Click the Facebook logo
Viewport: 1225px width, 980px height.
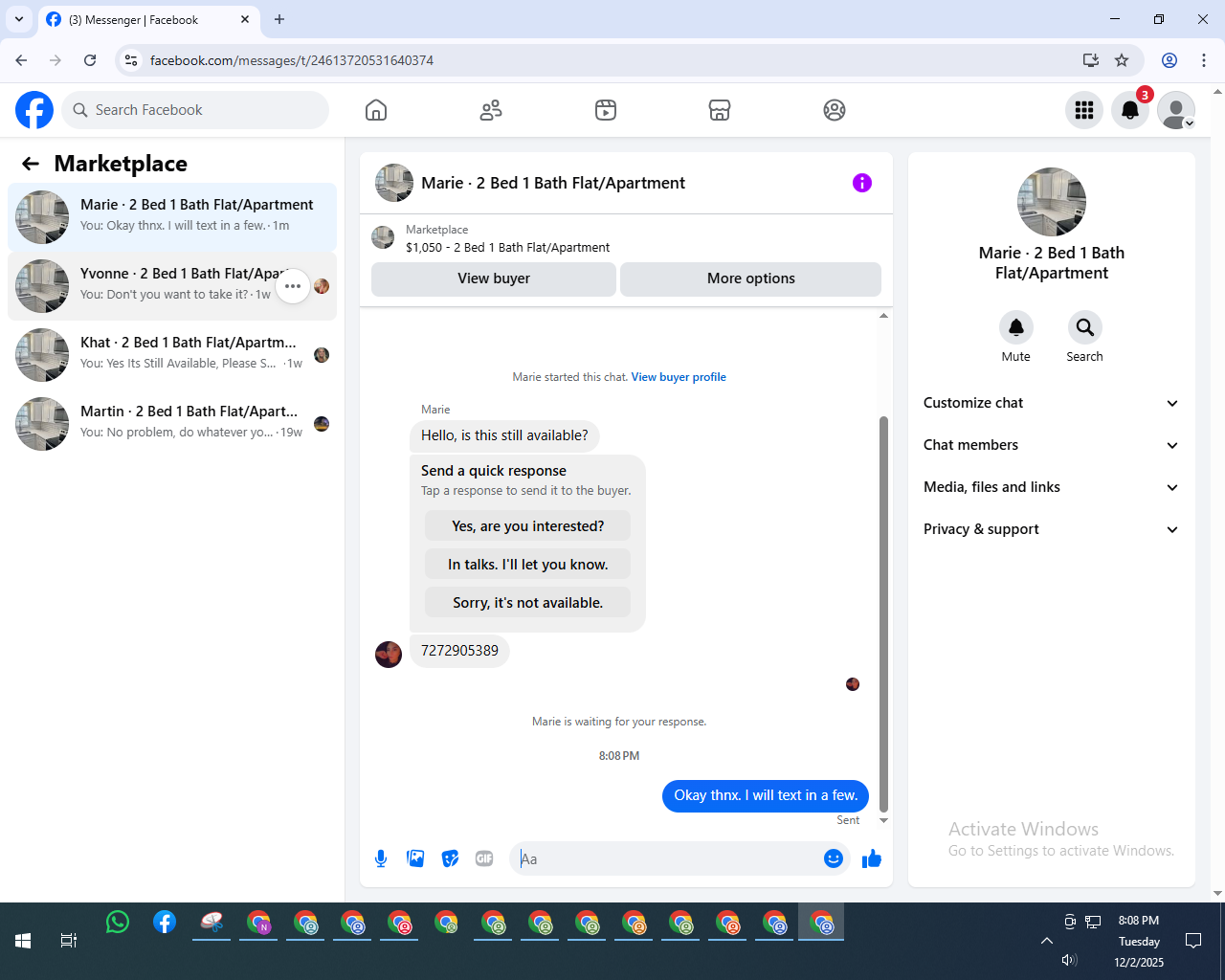34,110
